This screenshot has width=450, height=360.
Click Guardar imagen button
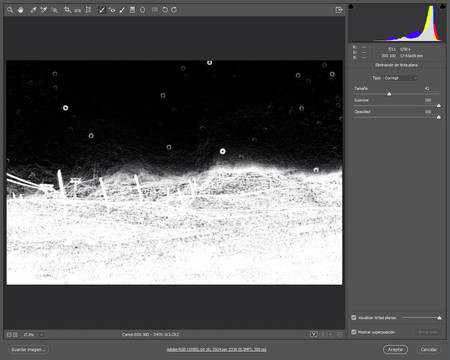click(x=28, y=350)
